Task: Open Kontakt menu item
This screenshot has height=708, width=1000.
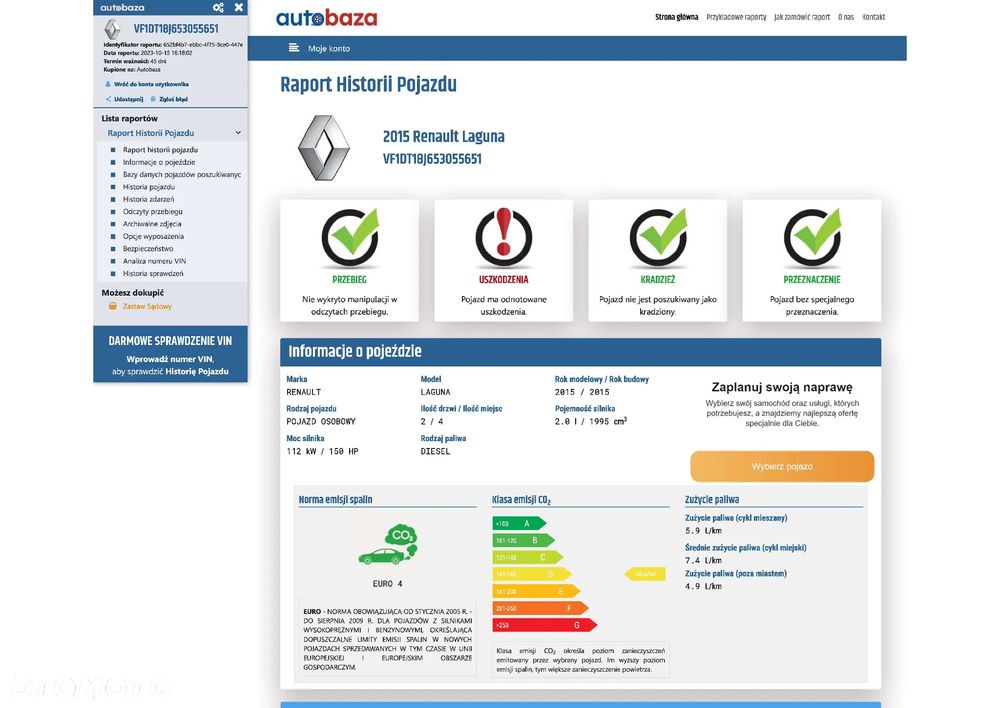Action: [x=874, y=17]
